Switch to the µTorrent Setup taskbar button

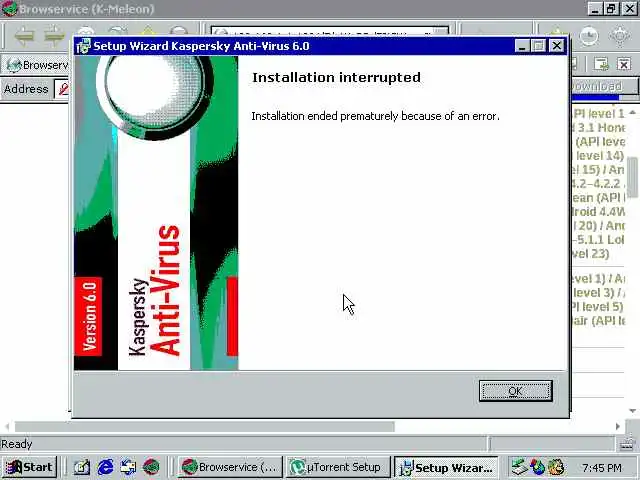(338, 467)
